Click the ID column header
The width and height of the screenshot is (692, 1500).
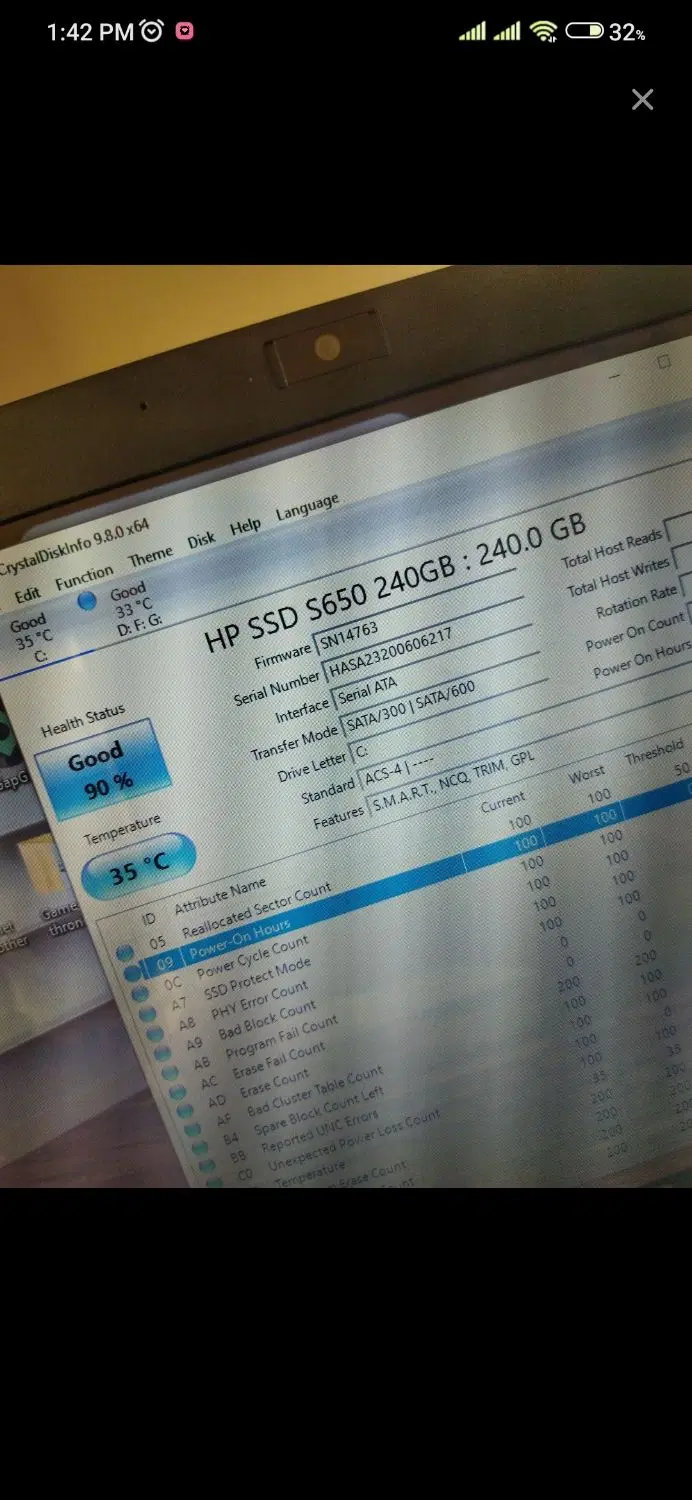click(149, 919)
